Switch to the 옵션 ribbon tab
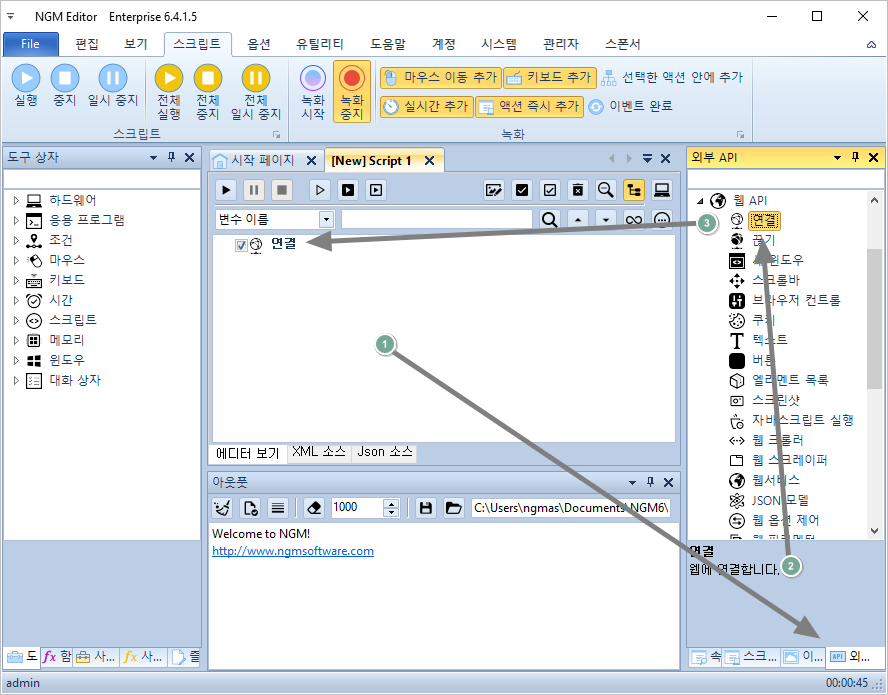 click(259, 44)
